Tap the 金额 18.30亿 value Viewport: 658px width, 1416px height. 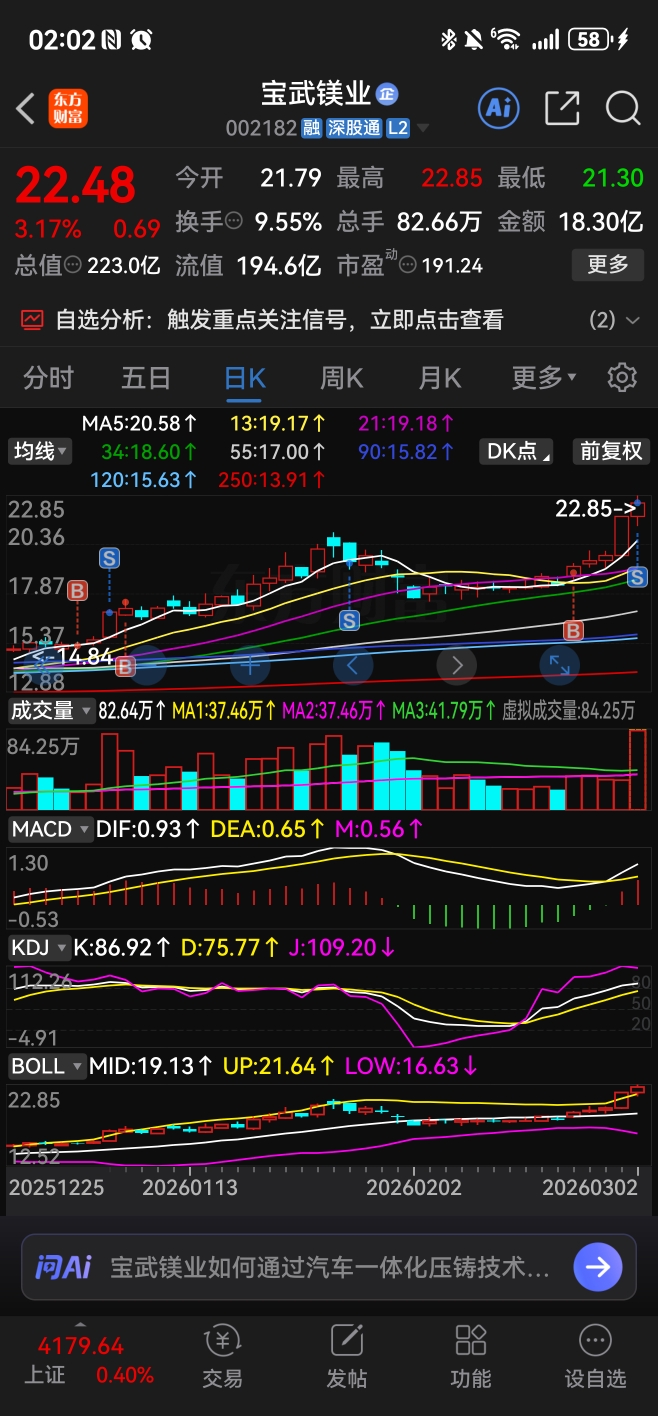click(x=600, y=221)
